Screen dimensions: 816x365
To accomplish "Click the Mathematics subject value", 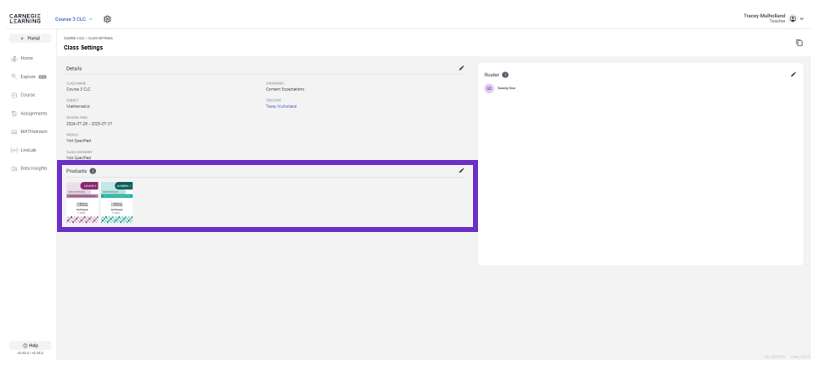I will 78,106.
